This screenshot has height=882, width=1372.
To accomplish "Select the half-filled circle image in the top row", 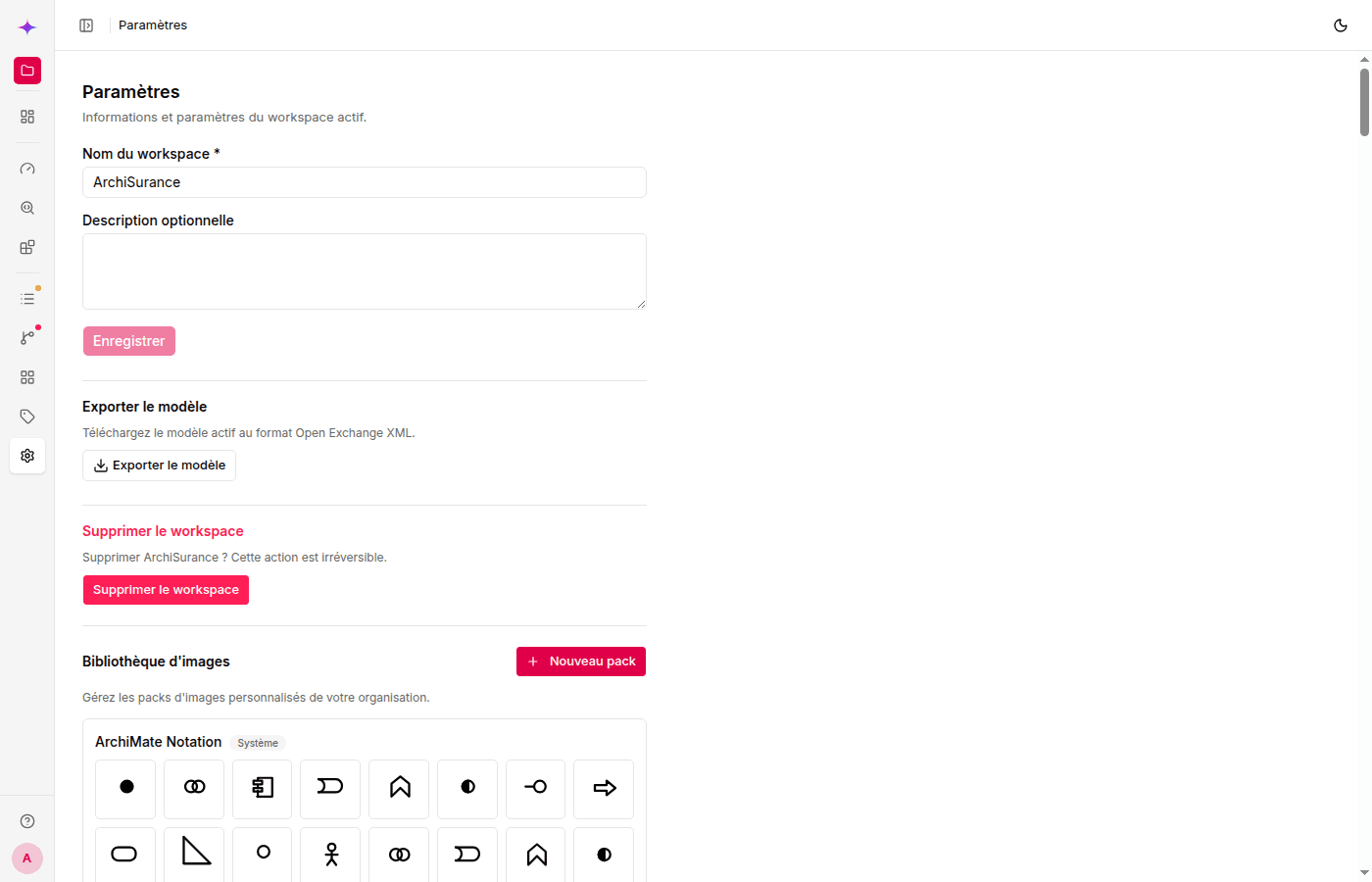I will coord(467,789).
